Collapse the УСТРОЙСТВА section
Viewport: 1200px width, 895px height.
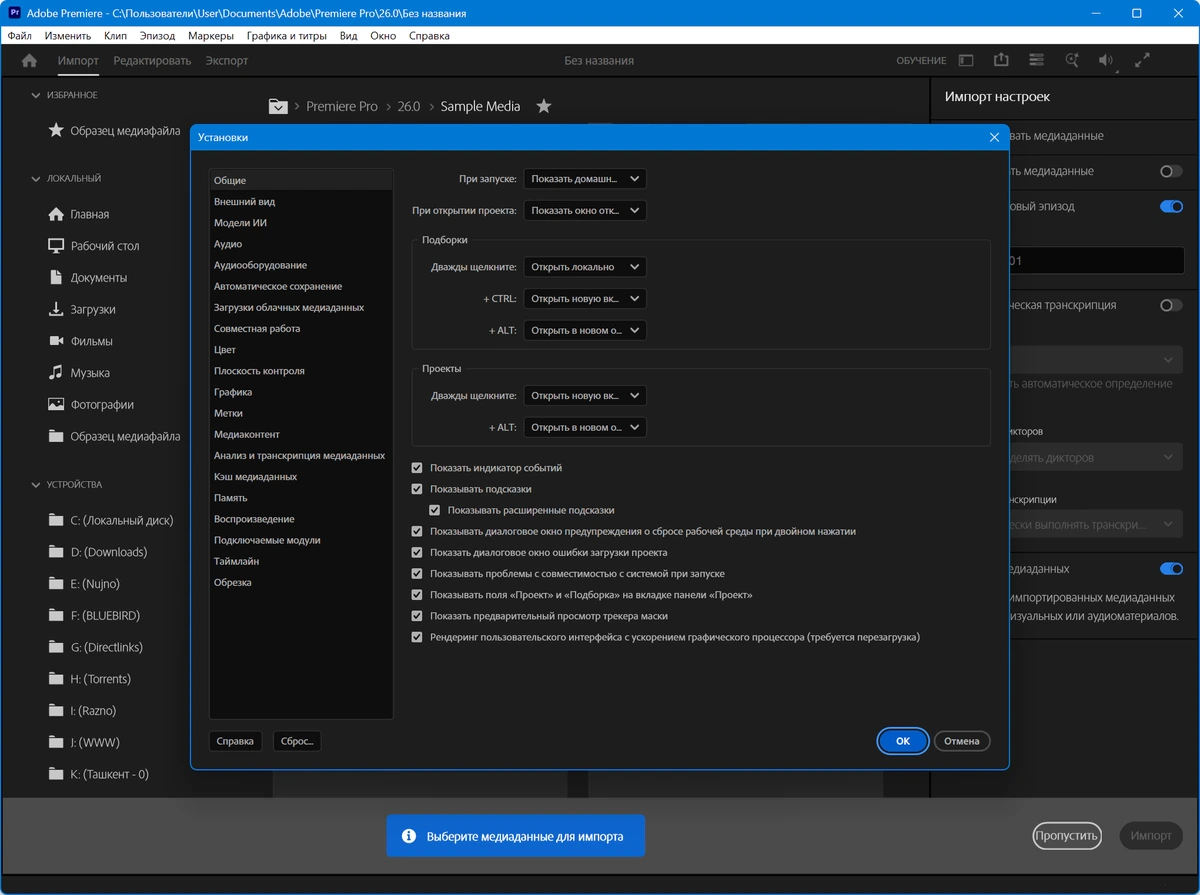(x=36, y=485)
